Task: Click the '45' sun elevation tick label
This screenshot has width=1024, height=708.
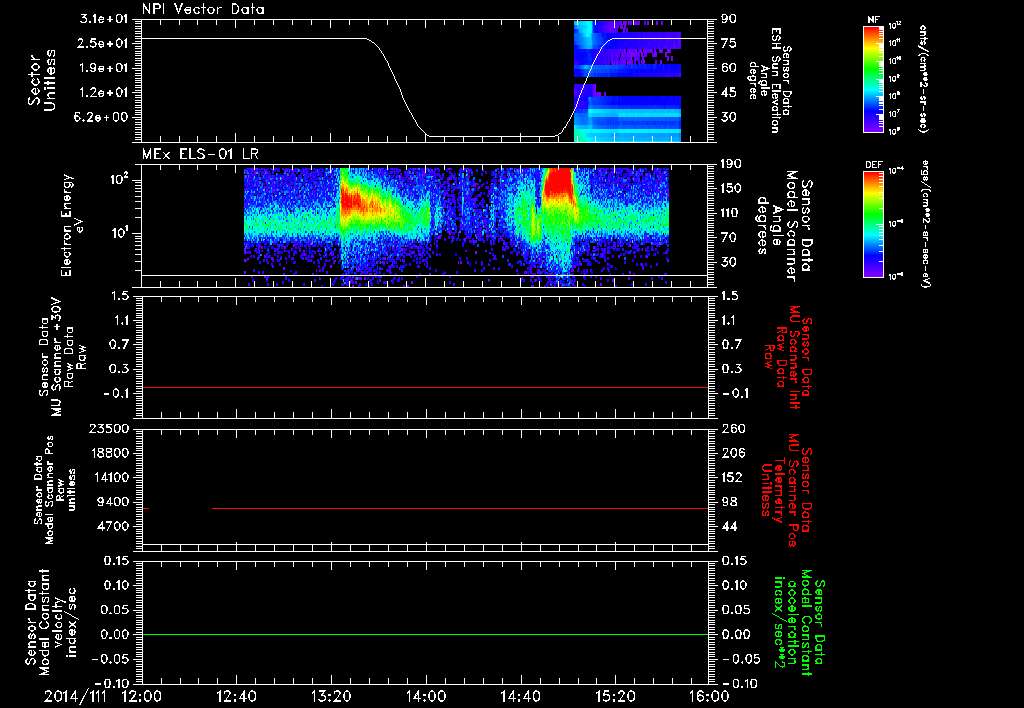Action: (x=729, y=93)
